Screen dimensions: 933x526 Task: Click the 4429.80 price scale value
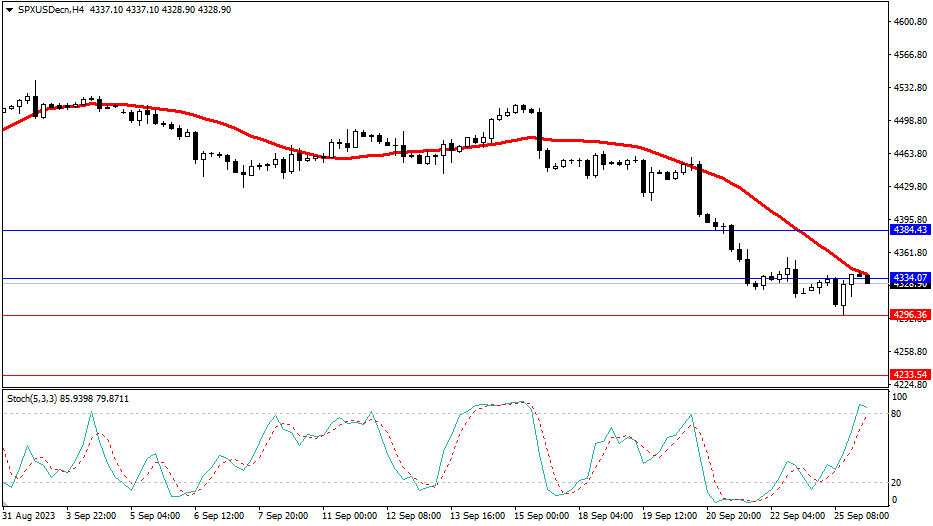click(x=909, y=187)
